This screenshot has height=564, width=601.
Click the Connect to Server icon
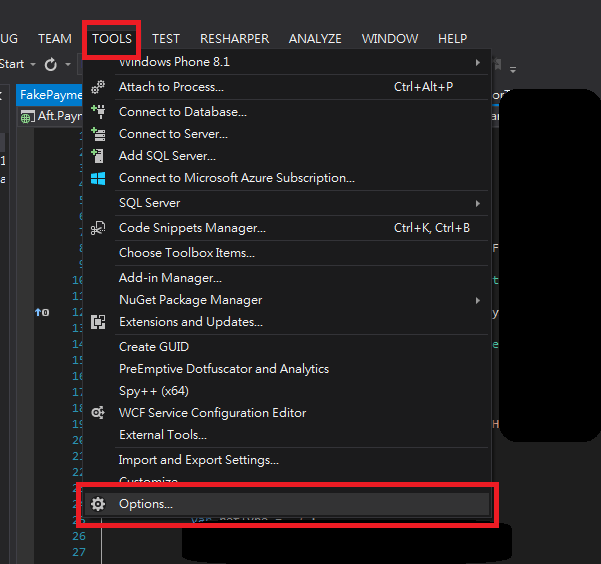coord(98,134)
